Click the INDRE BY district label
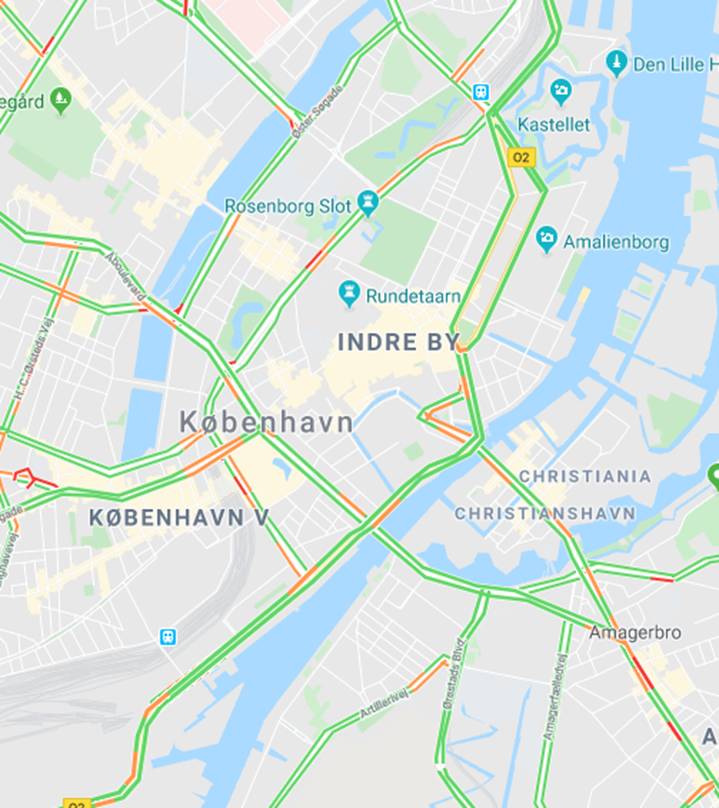719x808 pixels. click(x=398, y=342)
